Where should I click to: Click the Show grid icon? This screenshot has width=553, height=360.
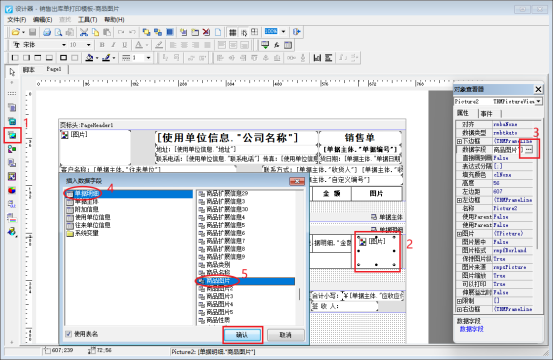232,32
